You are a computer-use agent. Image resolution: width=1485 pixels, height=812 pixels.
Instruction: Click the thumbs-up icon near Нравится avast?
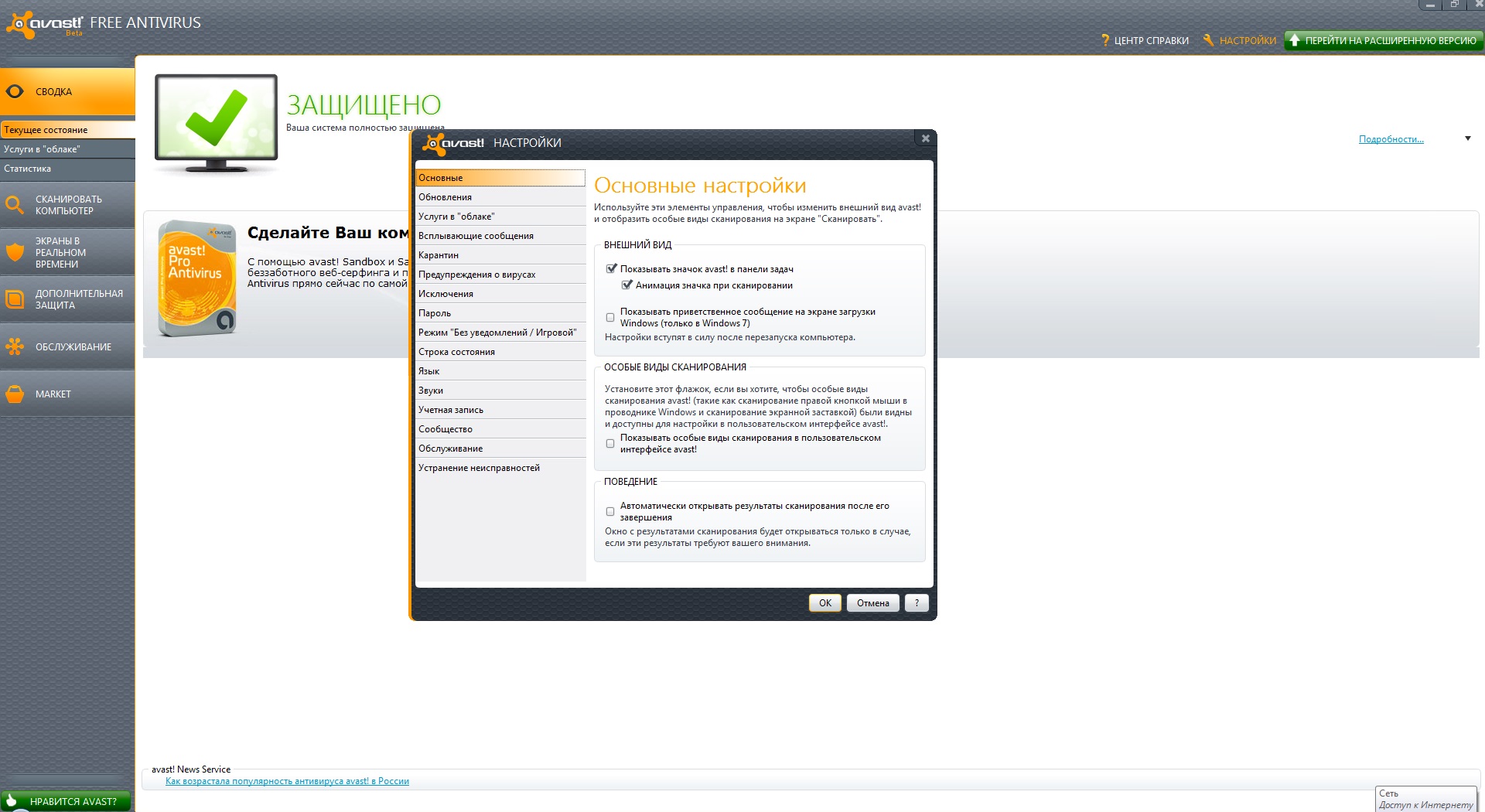point(12,801)
